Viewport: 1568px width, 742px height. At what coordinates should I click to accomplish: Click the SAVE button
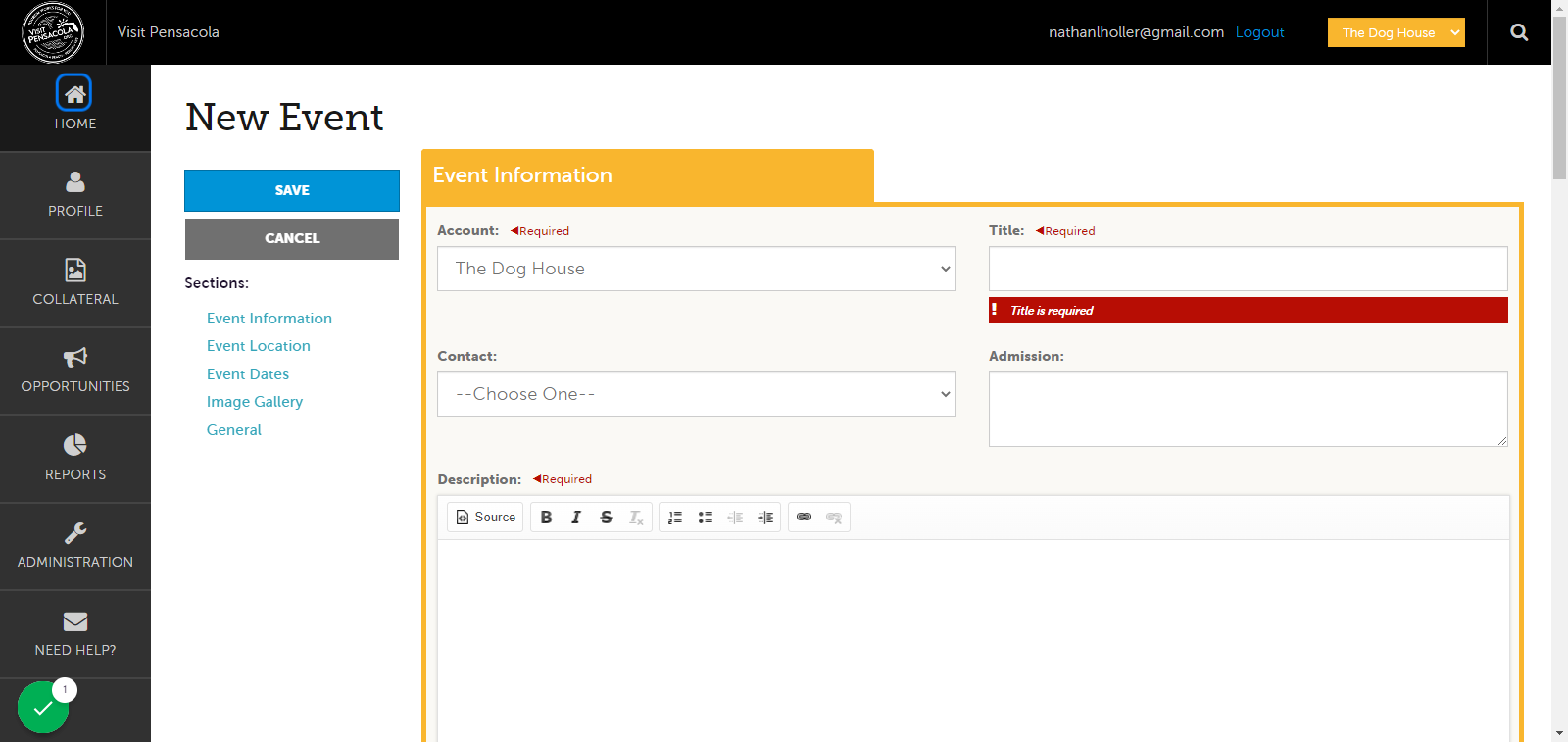pyautogui.click(x=292, y=190)
